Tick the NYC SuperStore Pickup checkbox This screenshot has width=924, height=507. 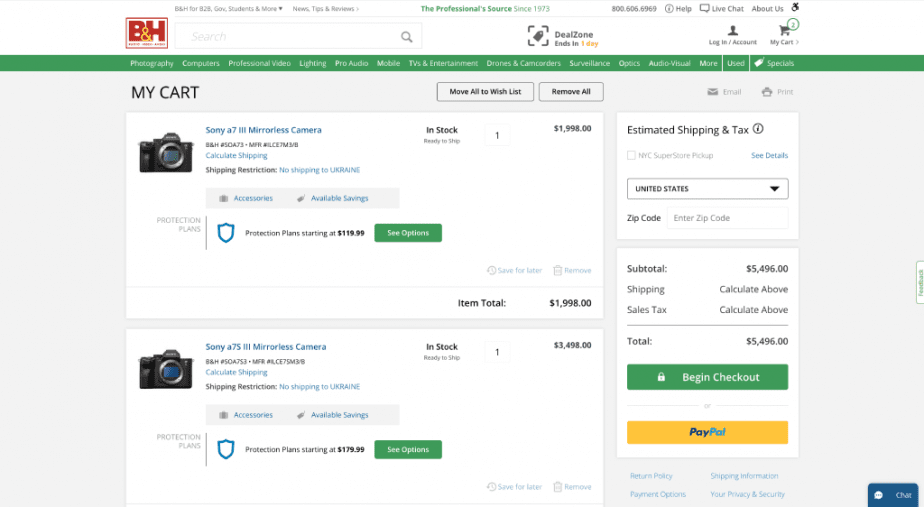(x=631, y=156)
